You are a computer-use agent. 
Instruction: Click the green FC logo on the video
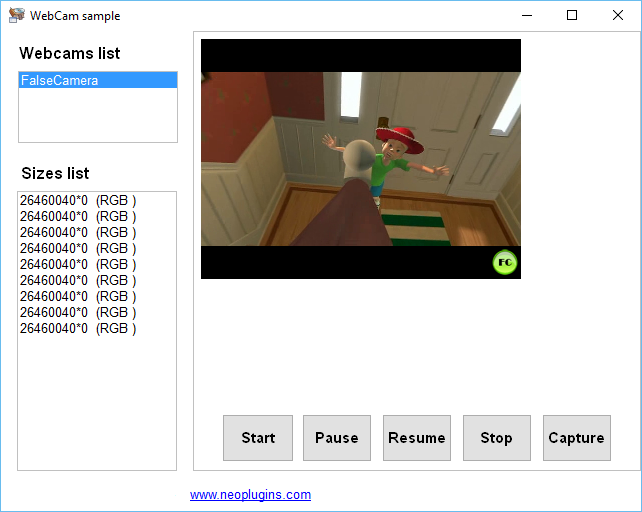tap(505, 262)
